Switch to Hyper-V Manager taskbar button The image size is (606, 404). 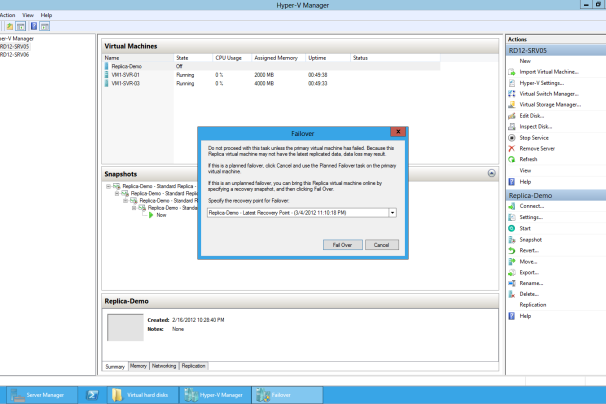click(215, 395)
